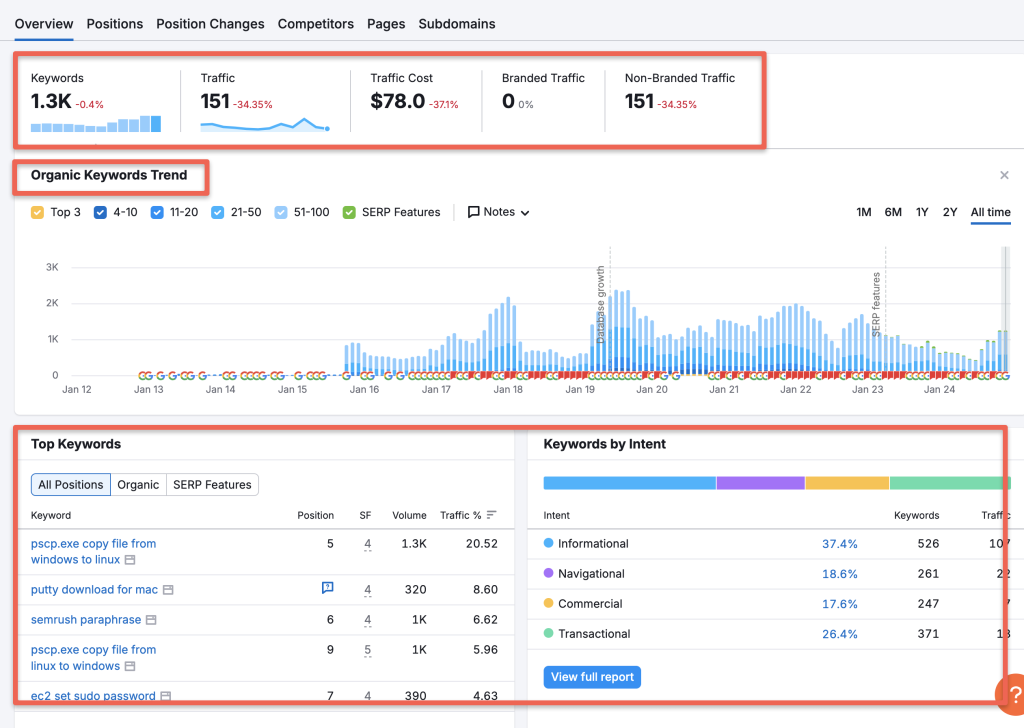Click the purple Navigational segment of the intent bar
Image resolution: width=1024 pixels, height=728 pixels.
(758, 482)
